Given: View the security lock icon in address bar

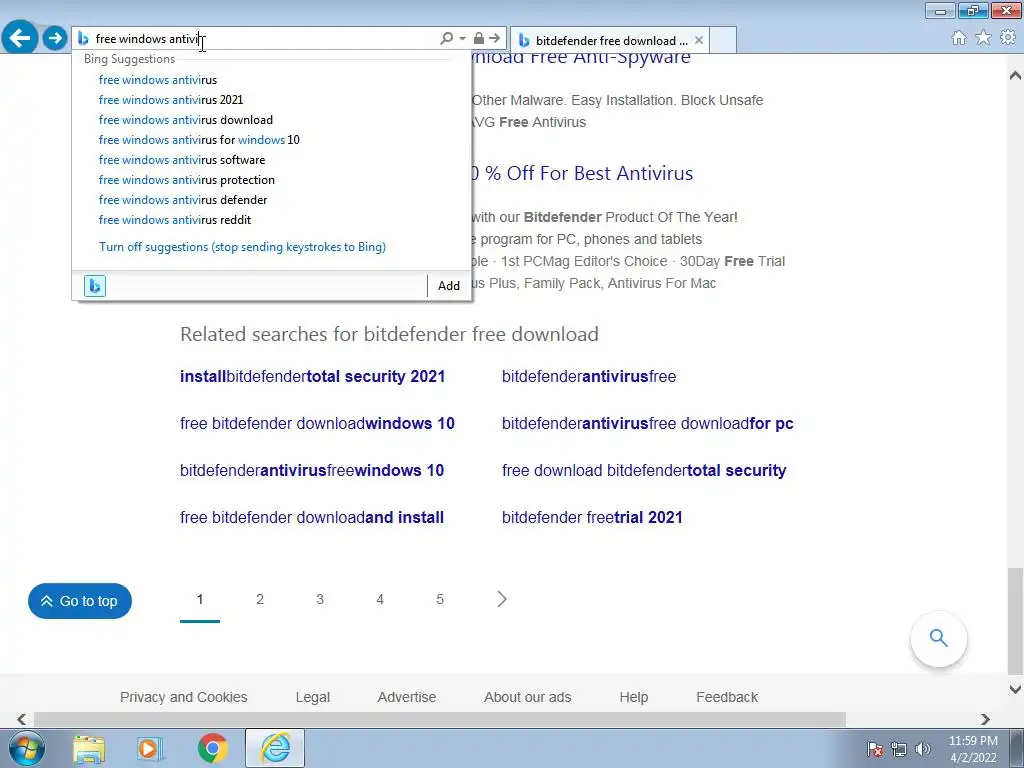Looking at the screenshot, I should 479,39.
